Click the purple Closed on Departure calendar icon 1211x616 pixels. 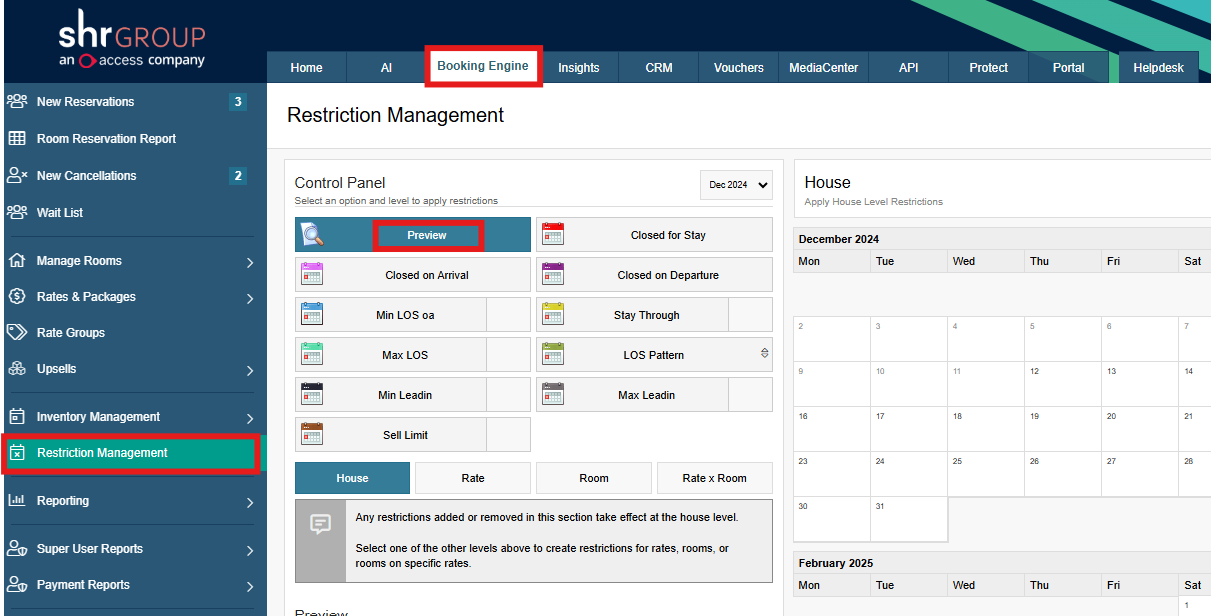point(553,275)
